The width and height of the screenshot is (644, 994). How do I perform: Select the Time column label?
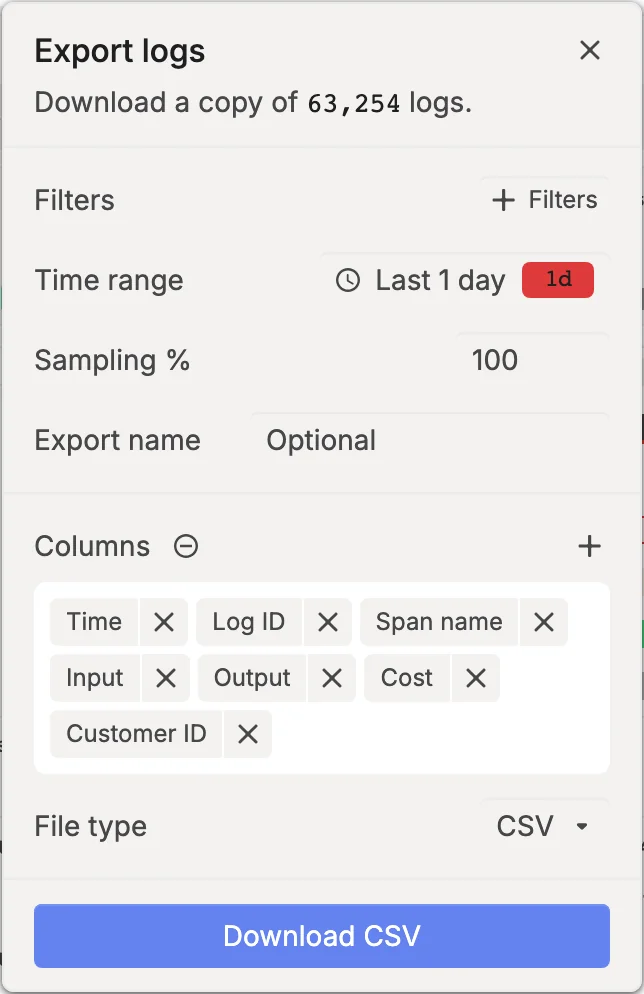tap(94, 622)
